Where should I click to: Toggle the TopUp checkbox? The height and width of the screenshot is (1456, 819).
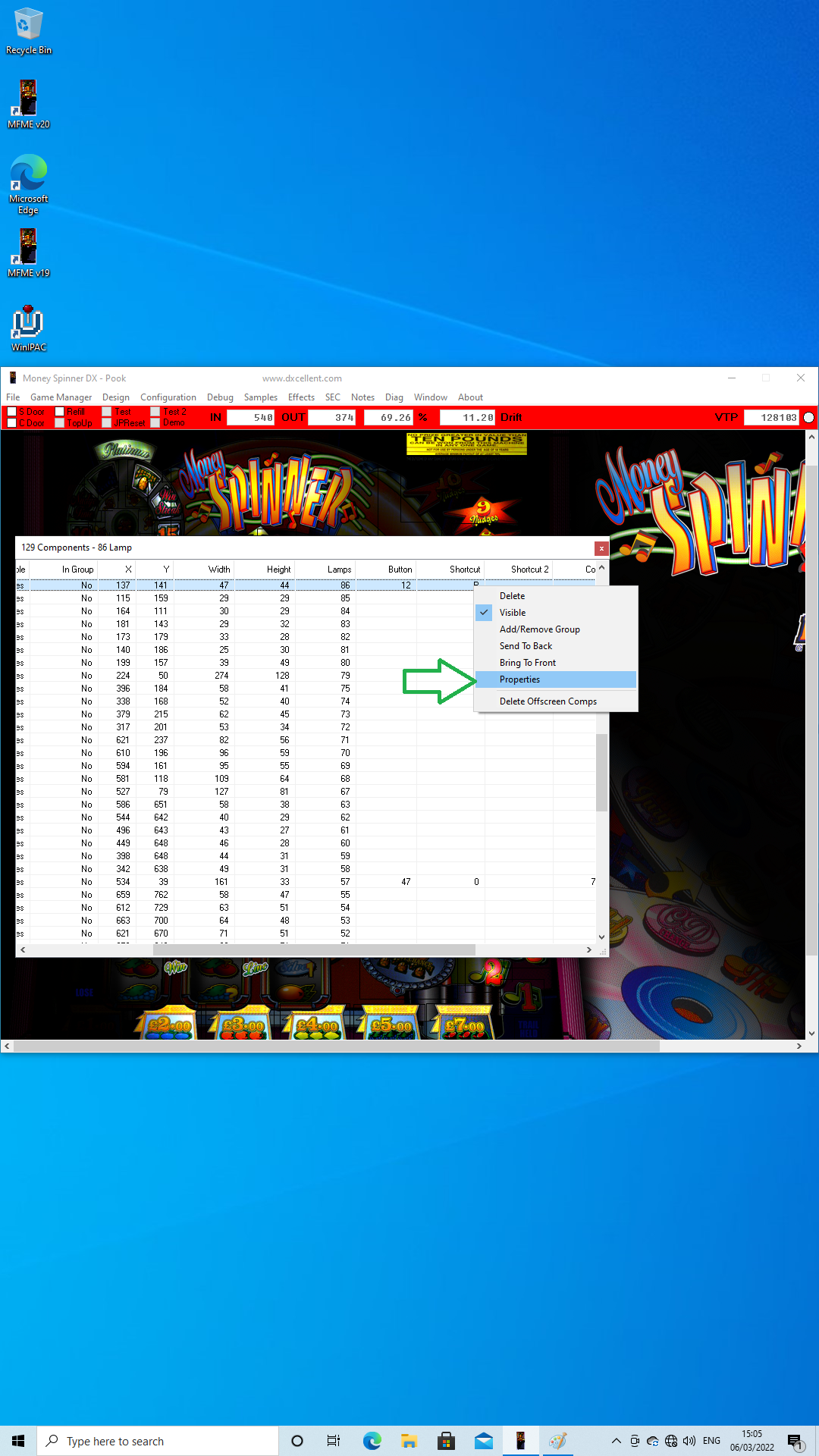coord(60,423)
